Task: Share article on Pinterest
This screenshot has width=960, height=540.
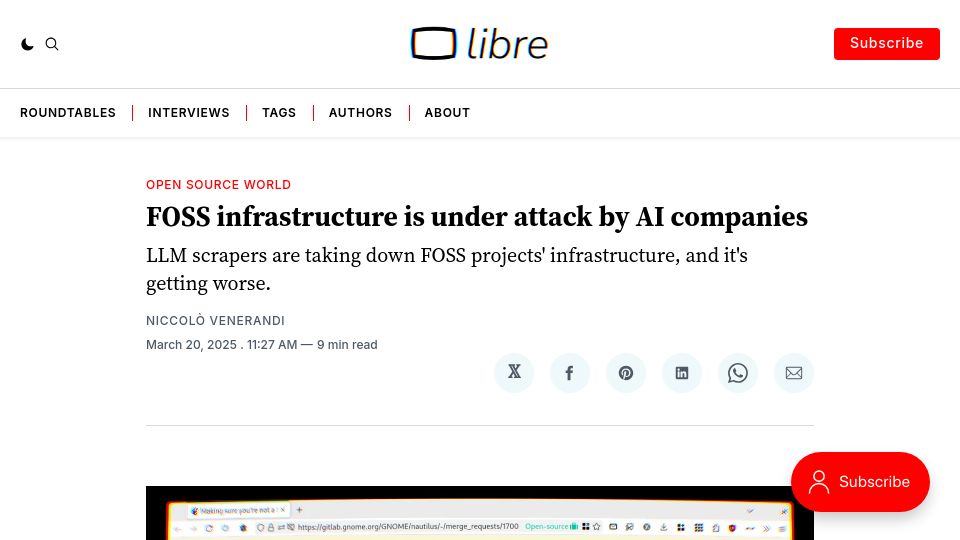Action: click(626, 373)
